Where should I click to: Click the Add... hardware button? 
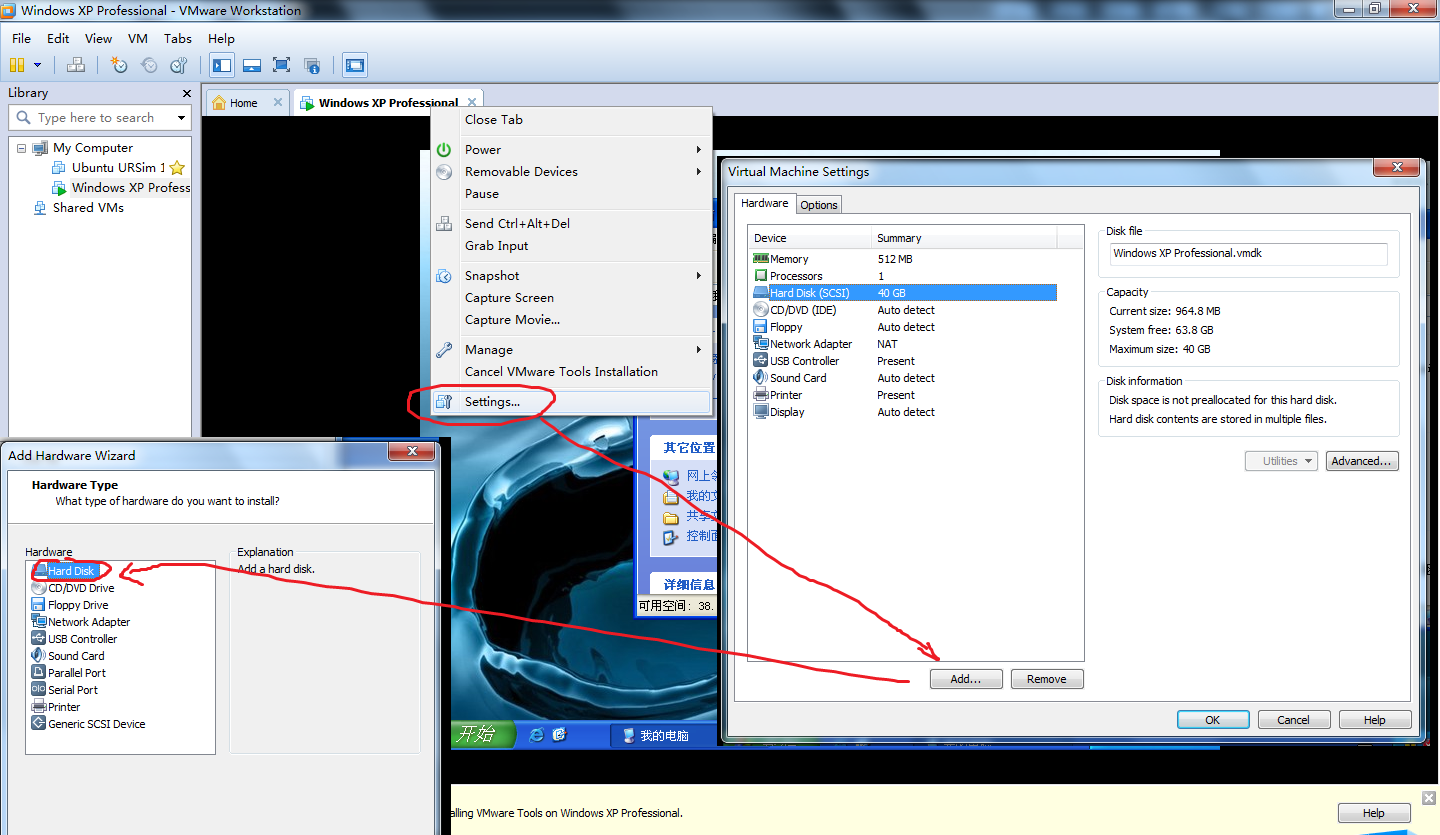pos(966,679)
